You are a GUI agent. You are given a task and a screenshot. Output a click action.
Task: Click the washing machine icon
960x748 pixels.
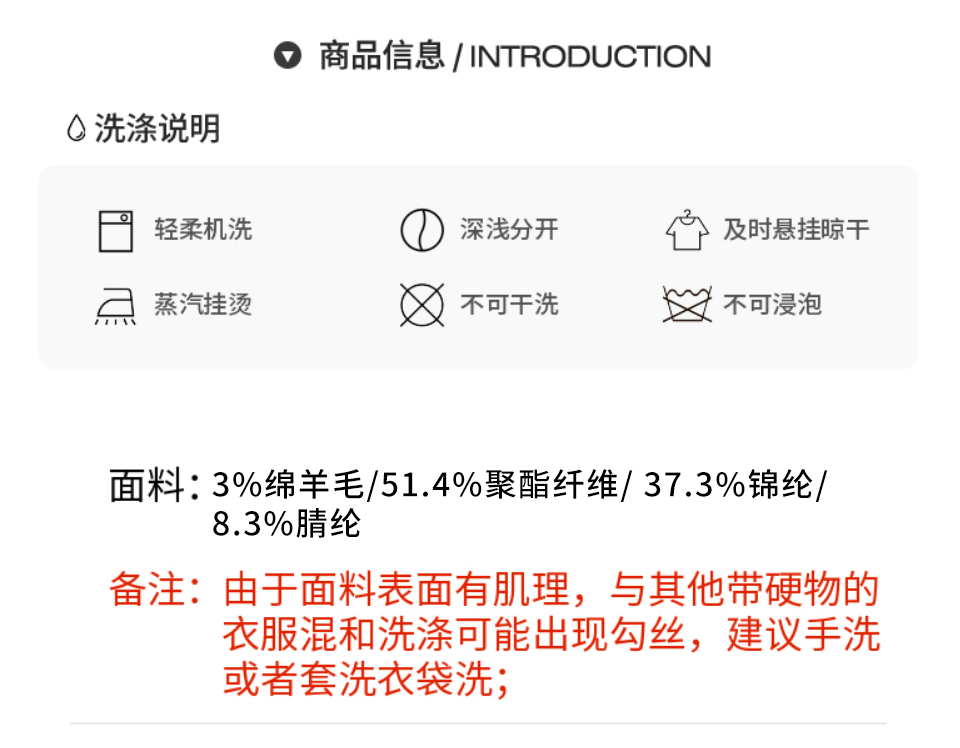tap(116, 231)
